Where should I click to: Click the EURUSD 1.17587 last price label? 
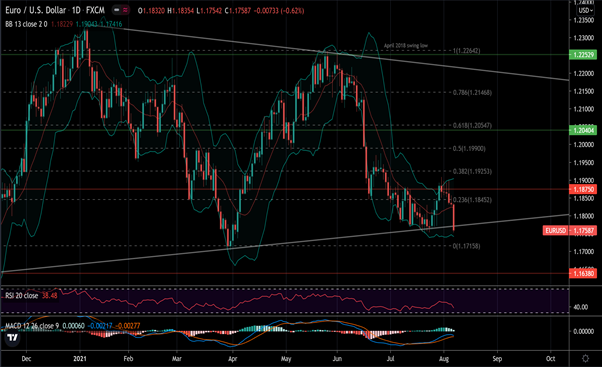(x=570, y=230)
